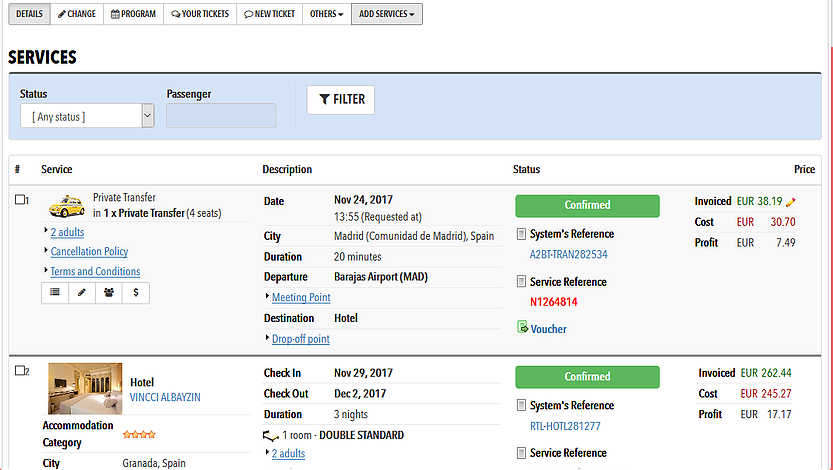Expand the Meeting Point details

(x=301, y=297)
